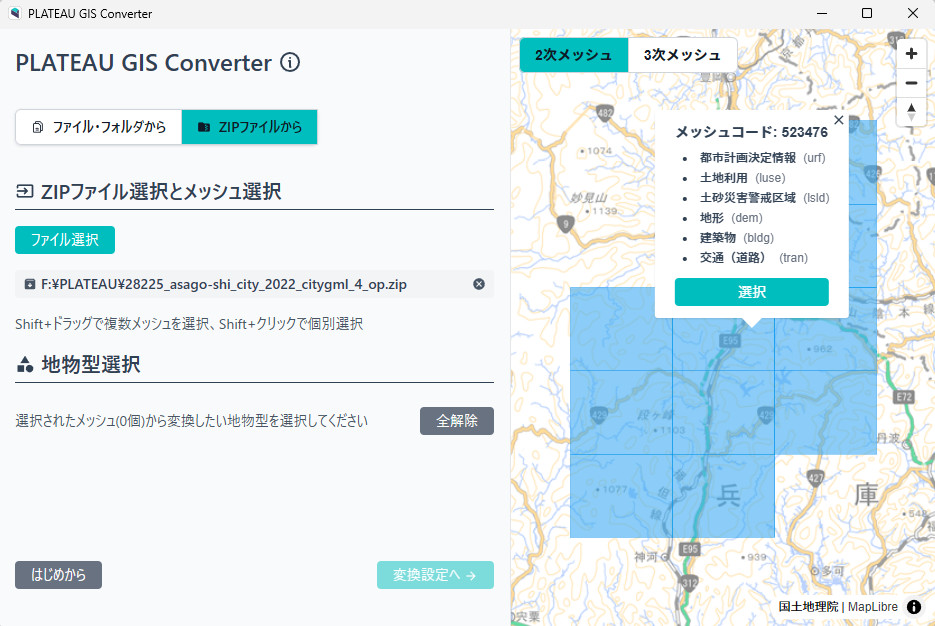The width and height of the screenshot is (935, 626).
Task: Proceed with 変換設定へ button
Action: 435,575
